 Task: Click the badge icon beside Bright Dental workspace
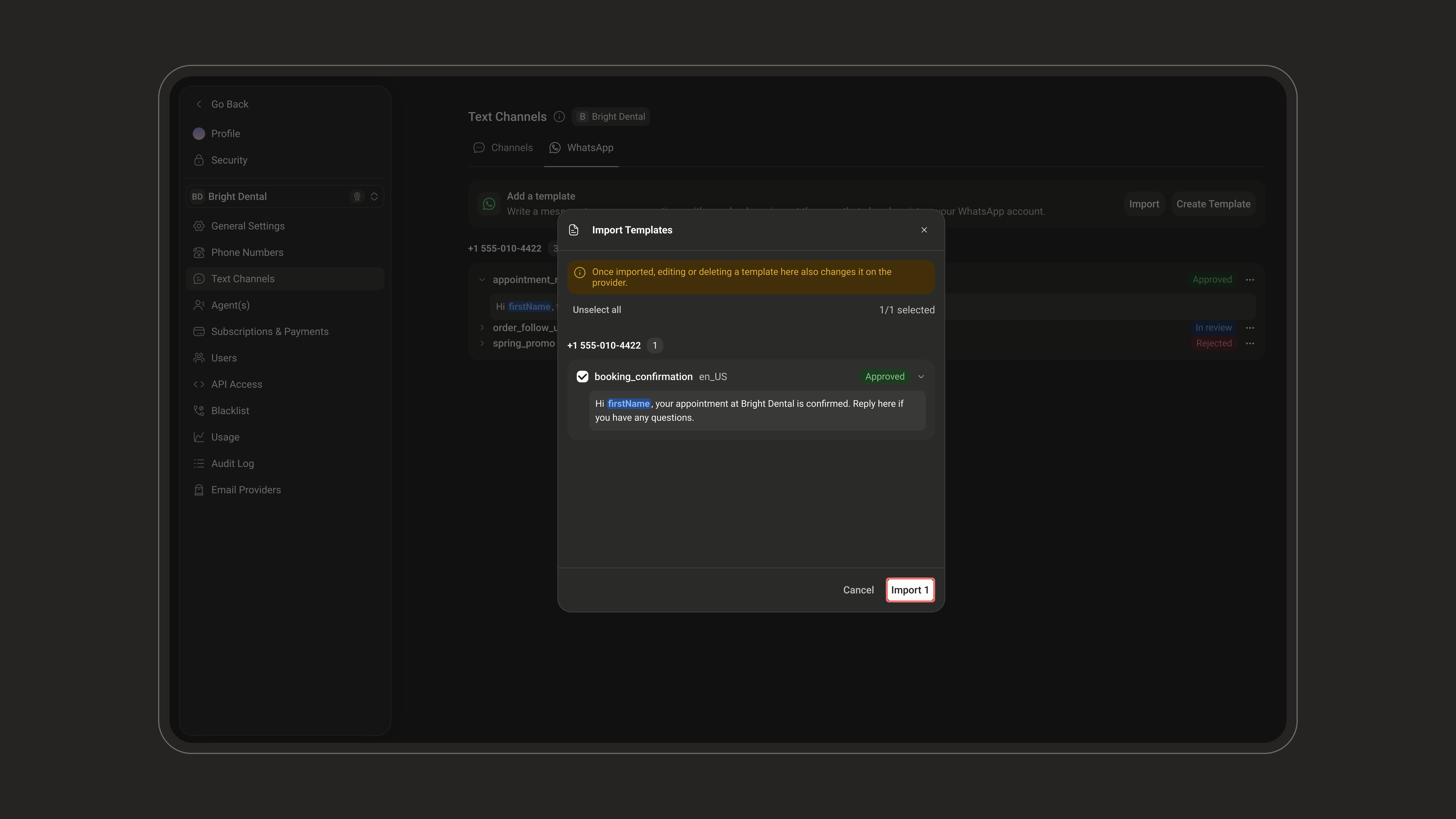click(357, 196)
